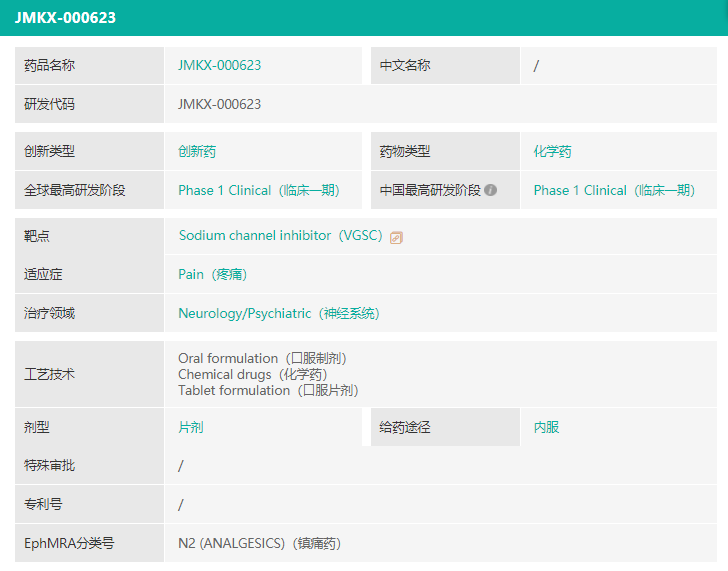This screenshot has width=728, height=571.
Task: Click the 研发代码 value JMKX-000623
Action: (219, 104)
